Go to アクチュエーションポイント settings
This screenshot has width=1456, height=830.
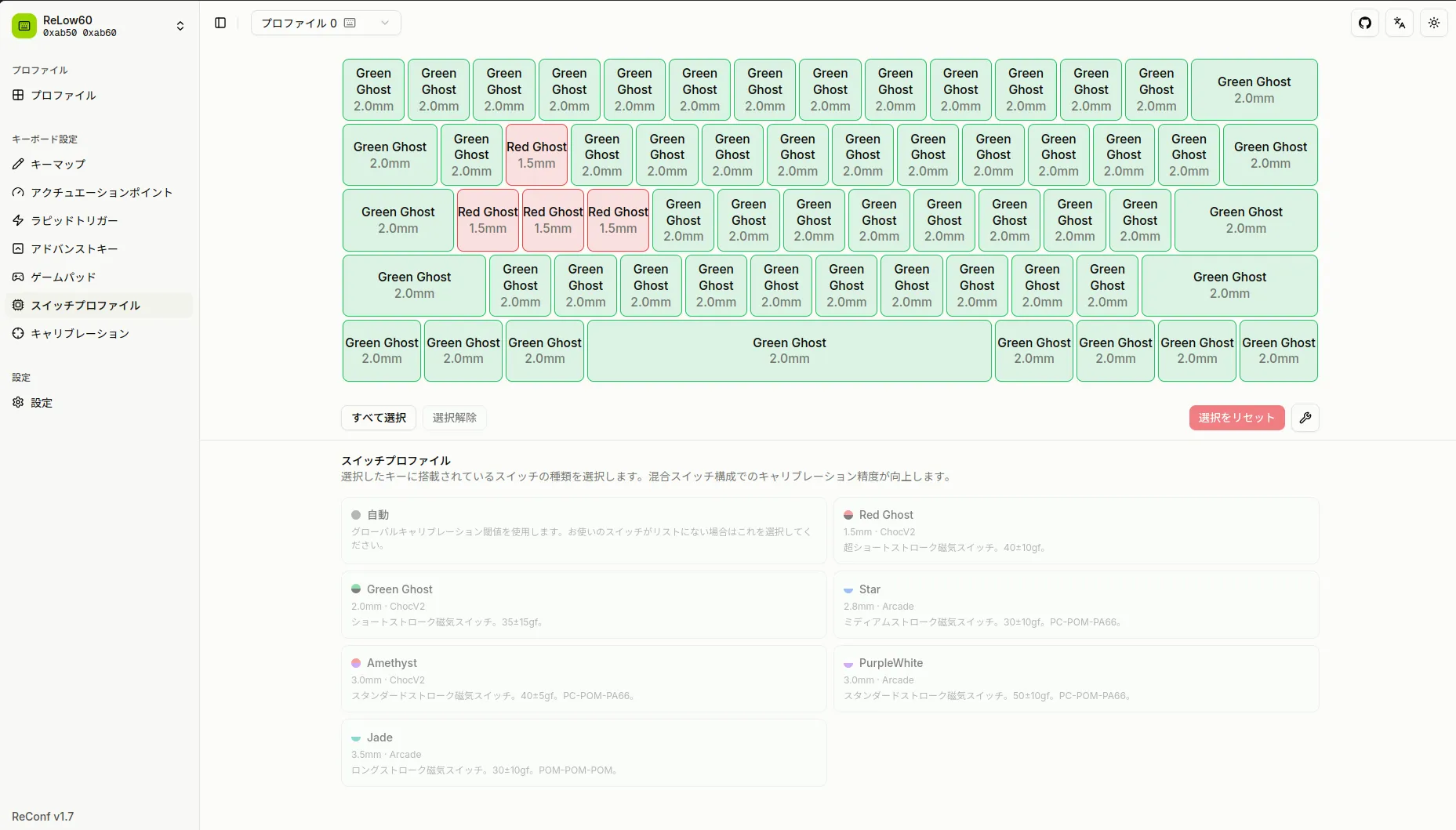tap(99, 192)
